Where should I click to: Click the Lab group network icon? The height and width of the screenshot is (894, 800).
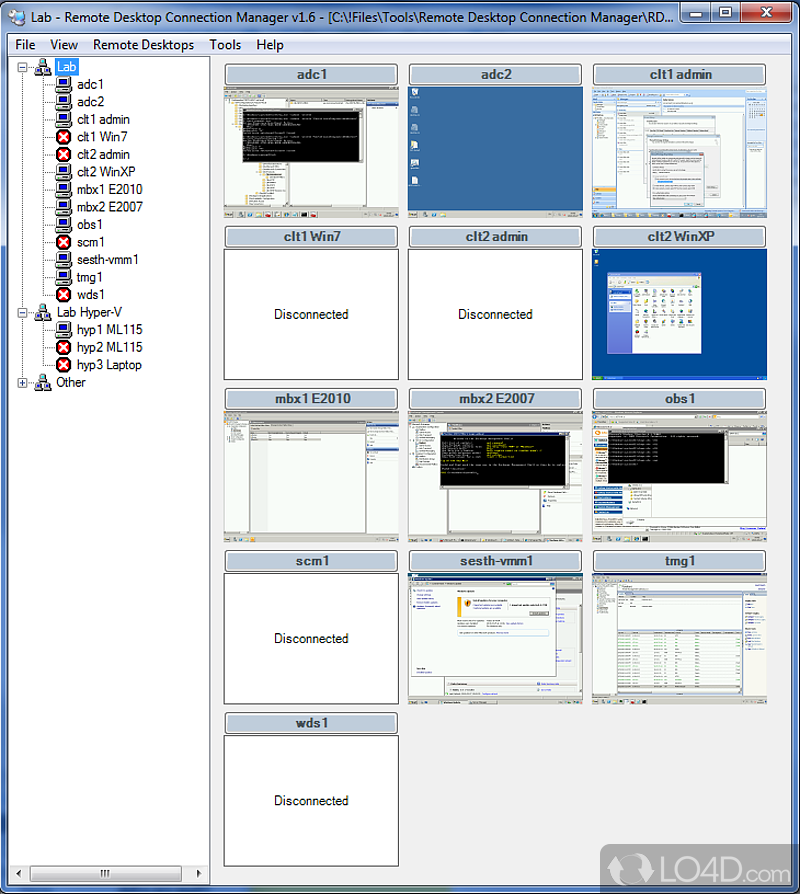(x=43, y=67)
